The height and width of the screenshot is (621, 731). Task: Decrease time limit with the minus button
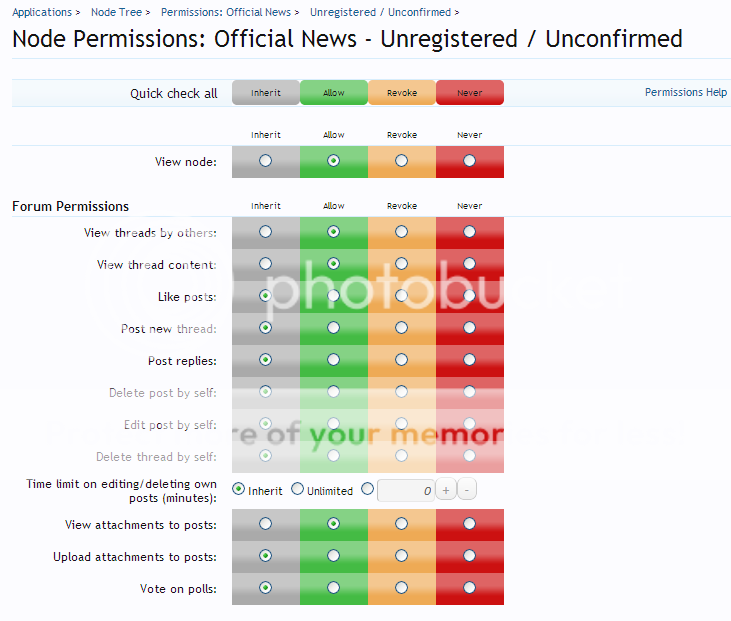tap(468, 490)
